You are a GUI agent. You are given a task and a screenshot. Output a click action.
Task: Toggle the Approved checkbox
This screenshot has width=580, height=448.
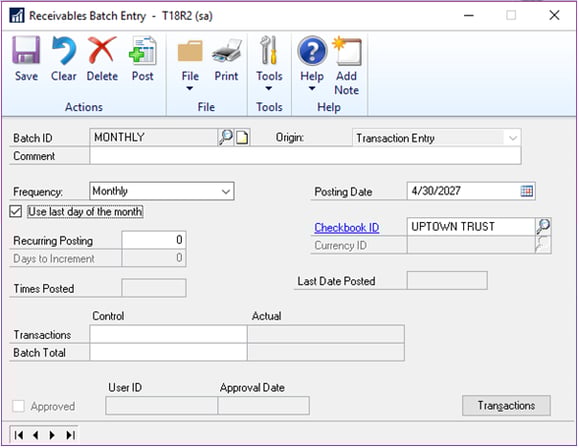(18, 406)
